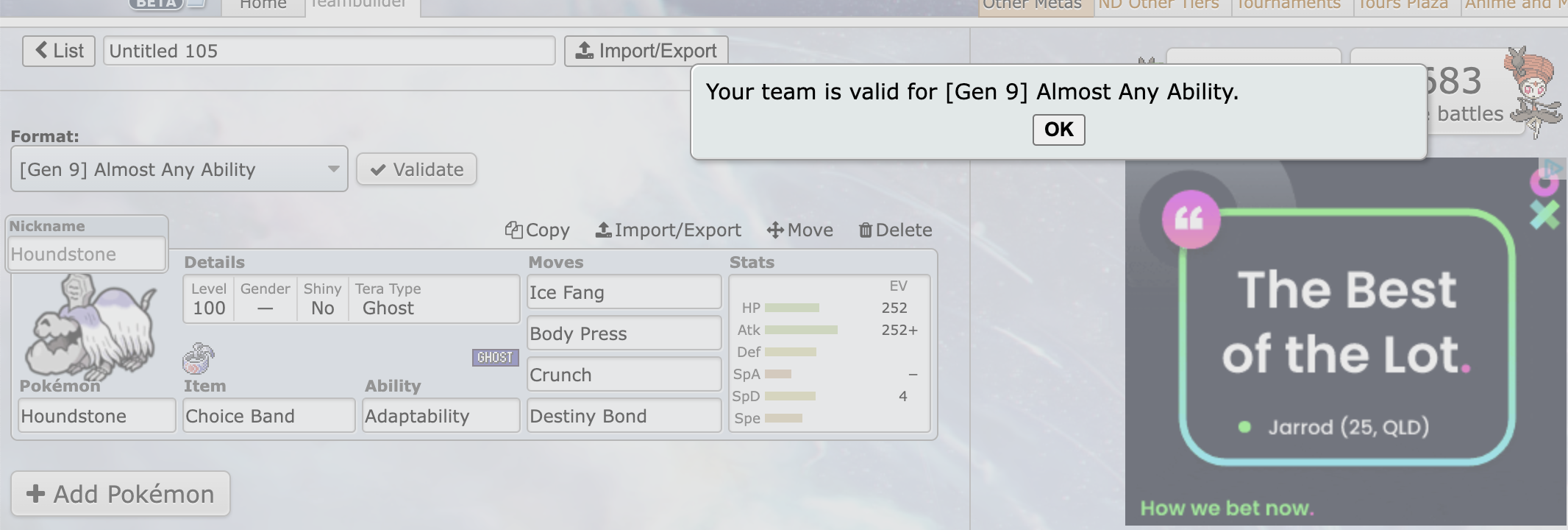Click the Atk EV value 252+
The width and height of the screenshot is (1568, 530).
(899, 330)
